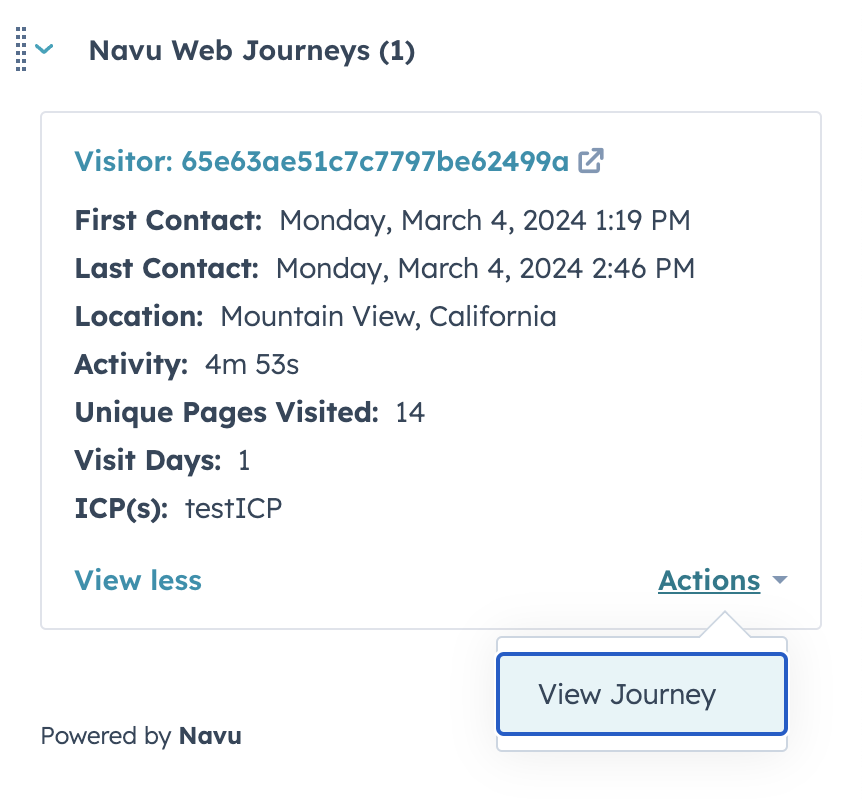Click the Location label
Image resolution: width=862 pixels, height=802 pixels.
point(139,317)
